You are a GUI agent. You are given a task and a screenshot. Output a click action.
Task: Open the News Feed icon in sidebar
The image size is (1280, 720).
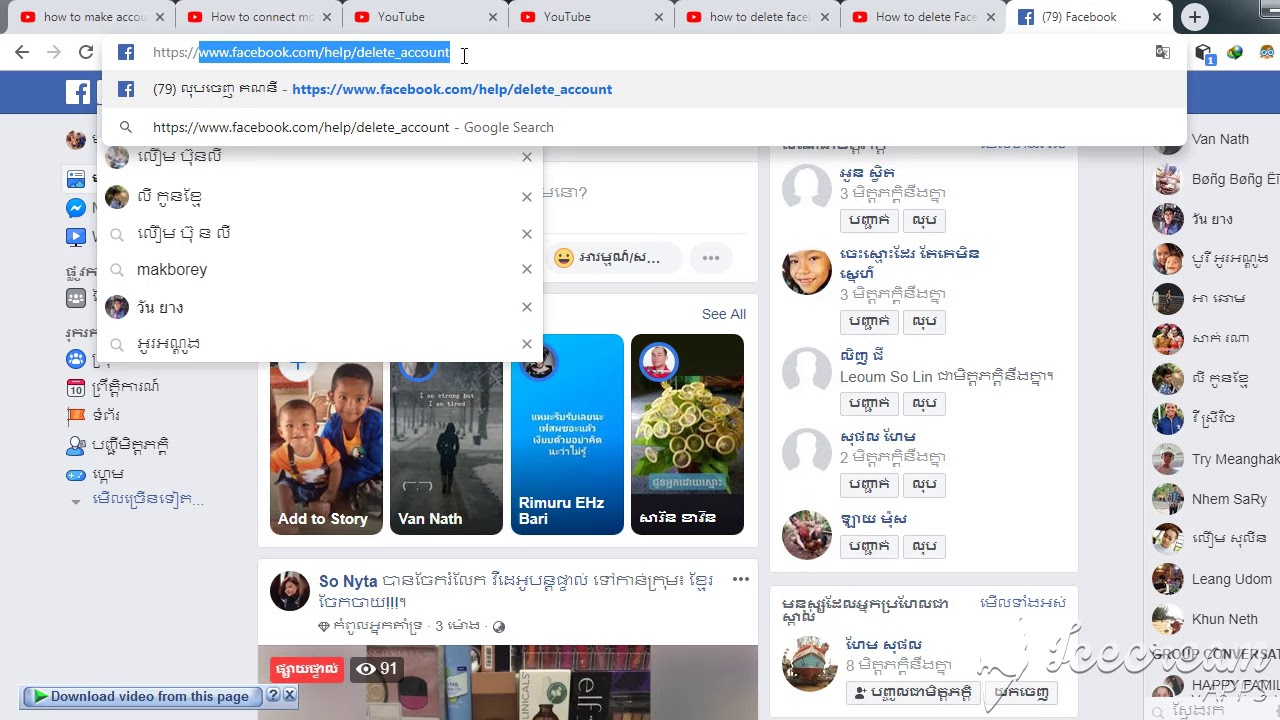pos(76,179)
